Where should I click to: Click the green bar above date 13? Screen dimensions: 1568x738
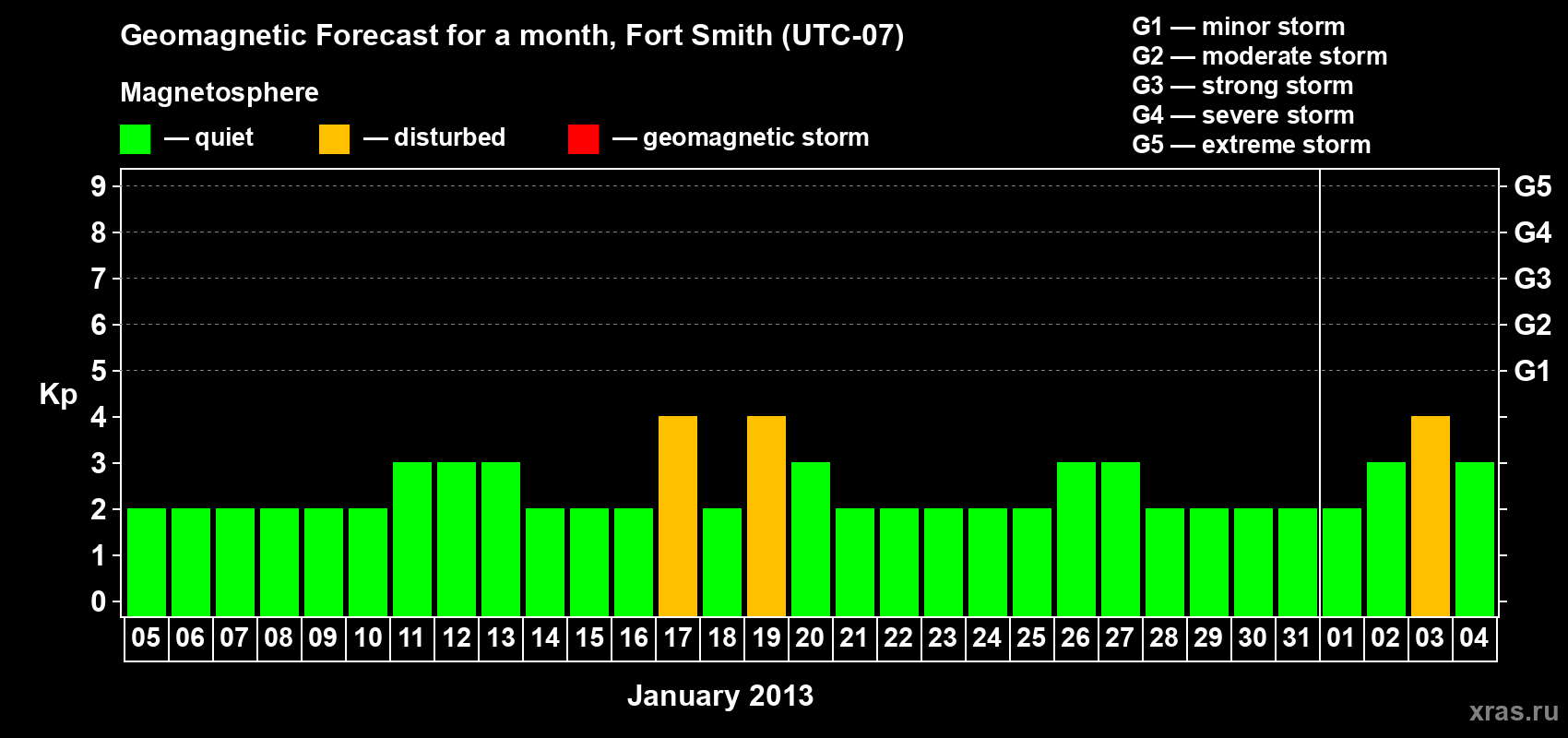(x=501, y=539)
